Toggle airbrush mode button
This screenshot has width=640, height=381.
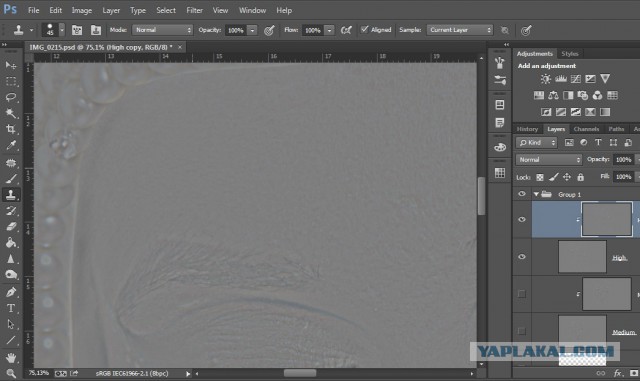coord(346,30)
